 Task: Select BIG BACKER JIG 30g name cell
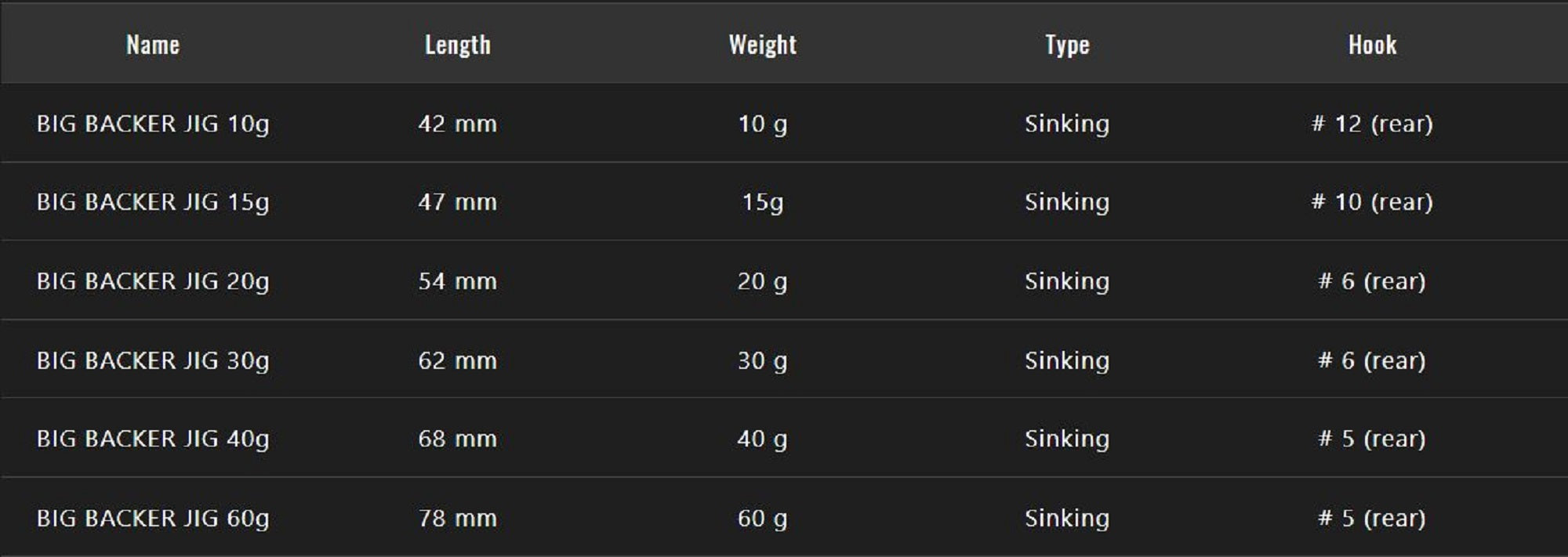click(x=153, y=360)
